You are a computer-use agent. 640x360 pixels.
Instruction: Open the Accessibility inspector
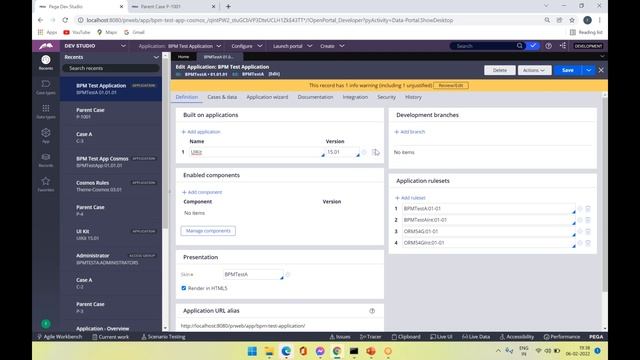click(517, 337)
